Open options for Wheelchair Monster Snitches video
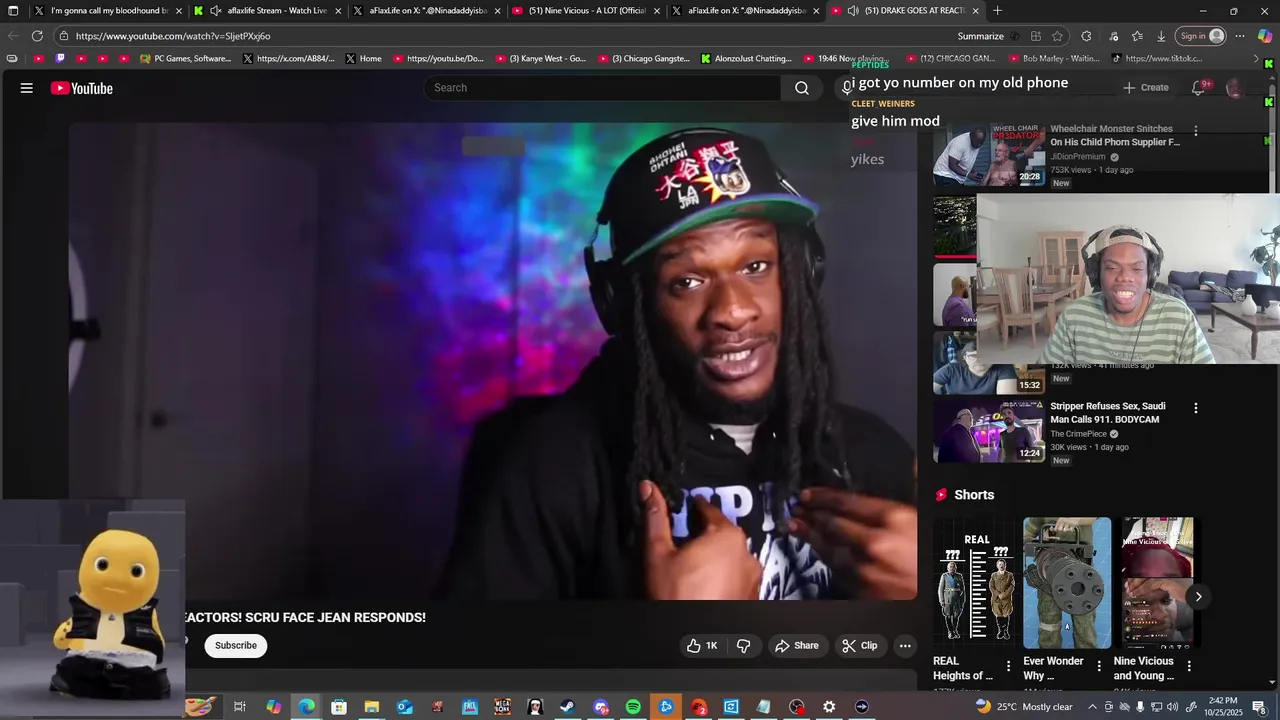Image resolution: width=1280 pixels, height=720 pixels. pyautogui.click(x=1195, y=131)
